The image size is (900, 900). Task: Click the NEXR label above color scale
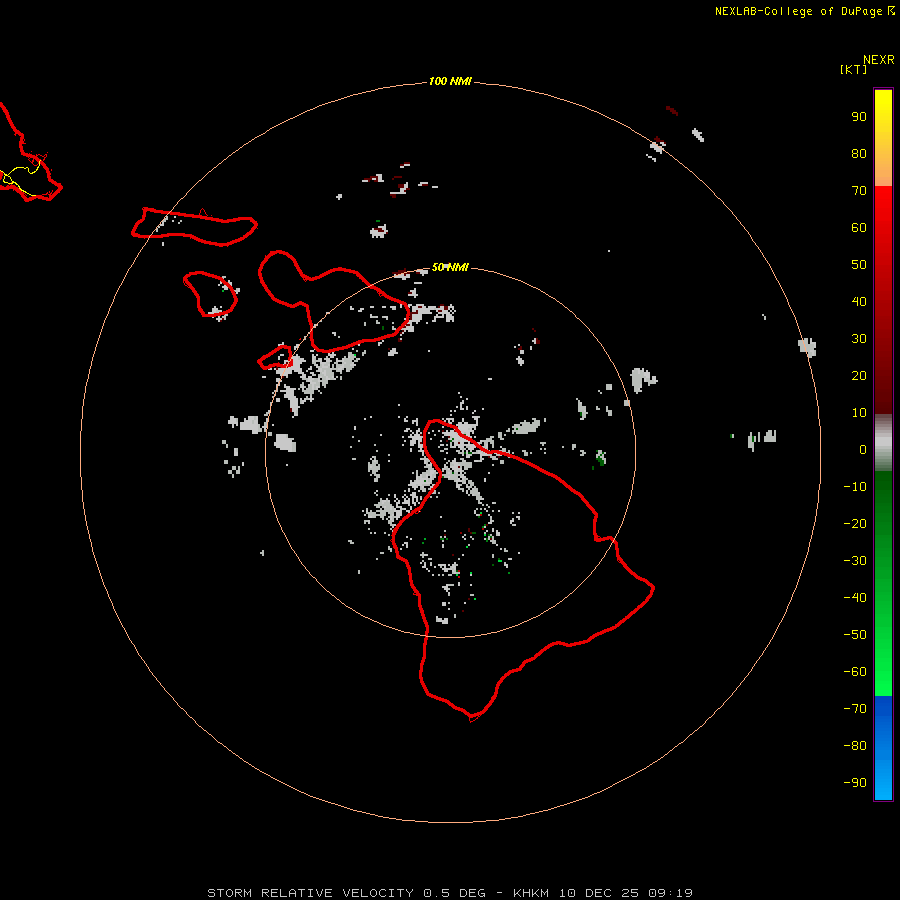(879, 60)
